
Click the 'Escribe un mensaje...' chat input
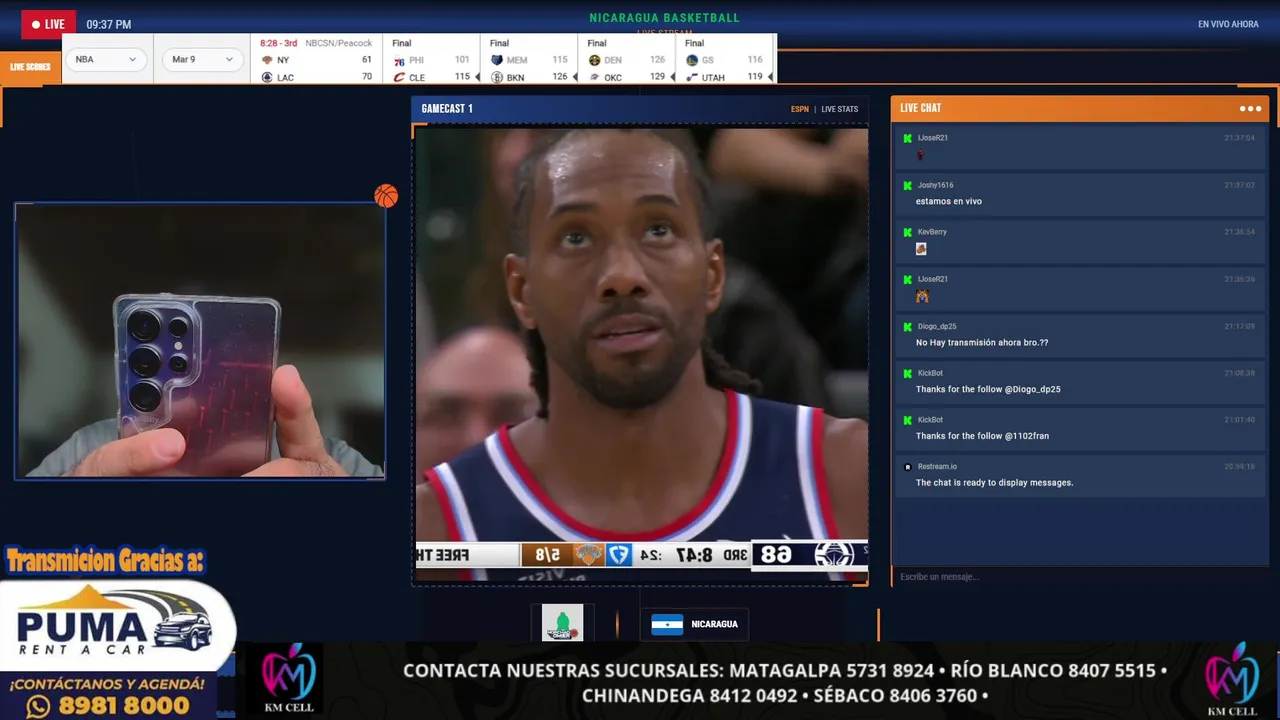pyautogui.click(x=1080, y=577)
